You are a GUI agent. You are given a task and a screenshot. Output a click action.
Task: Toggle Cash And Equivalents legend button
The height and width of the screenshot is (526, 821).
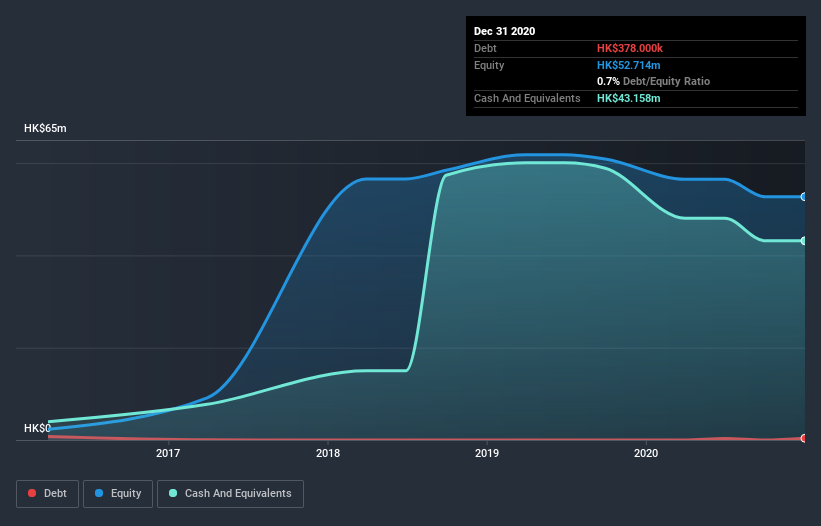pyautogui.click(x=230, y=494)
